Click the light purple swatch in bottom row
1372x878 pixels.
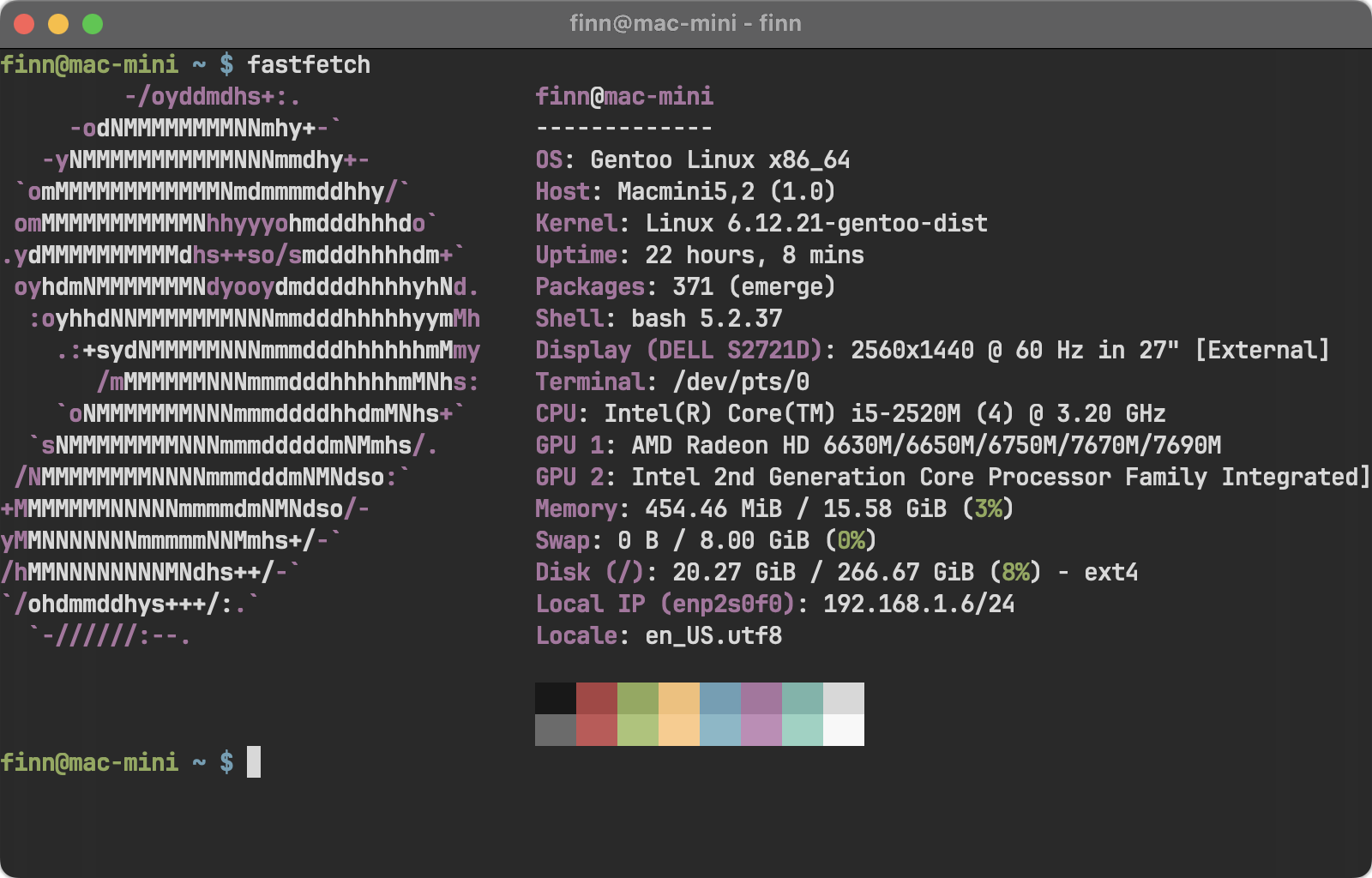point(761,730)
